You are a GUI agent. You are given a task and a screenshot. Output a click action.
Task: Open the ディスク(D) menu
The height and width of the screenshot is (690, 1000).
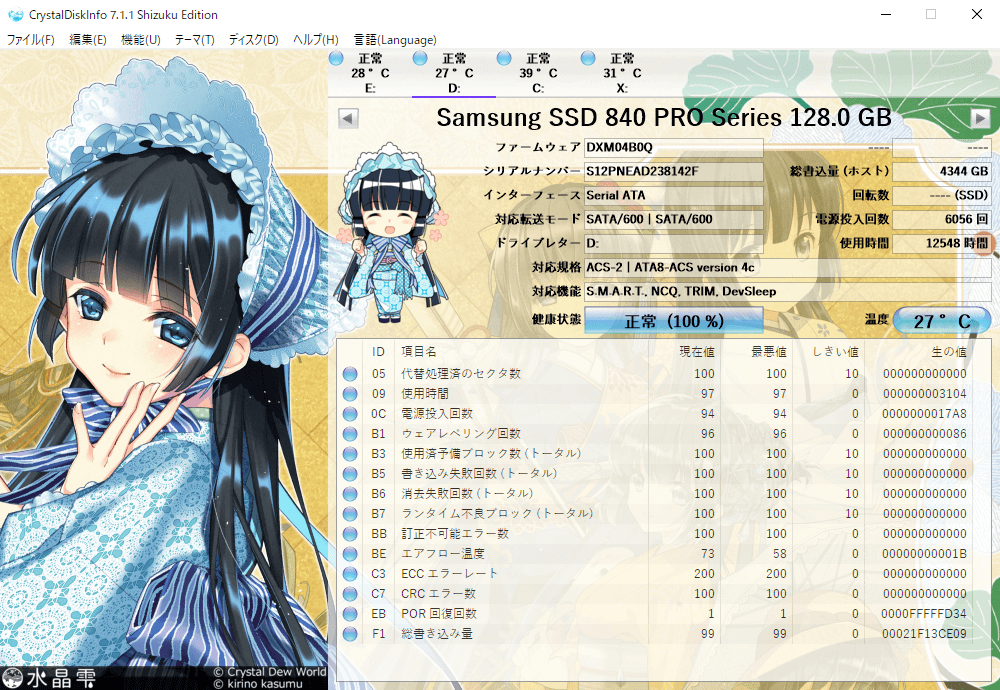[253, 40]
